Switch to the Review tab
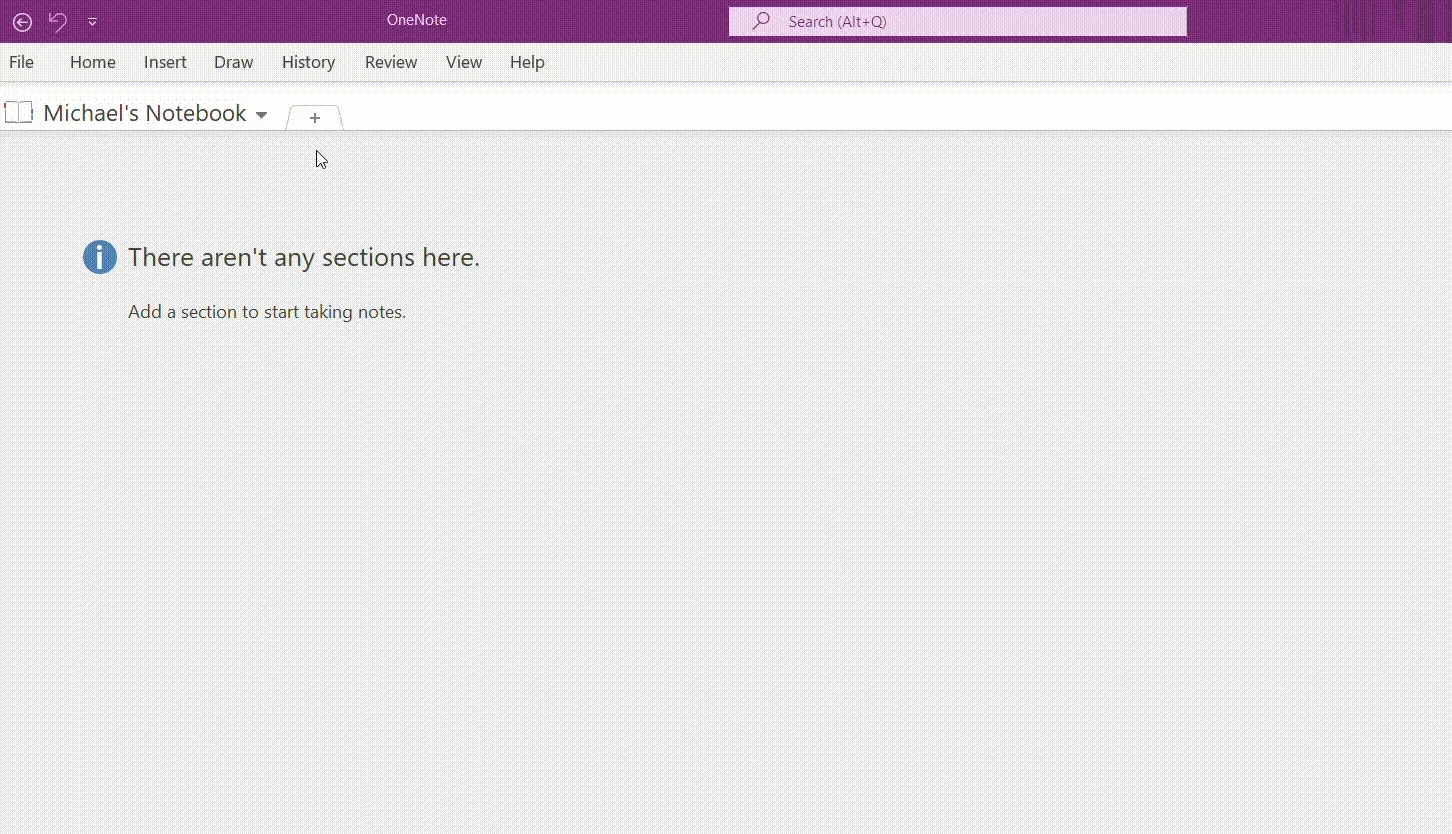The width and height of the screenshot is (1452, 834). (390, 62)
